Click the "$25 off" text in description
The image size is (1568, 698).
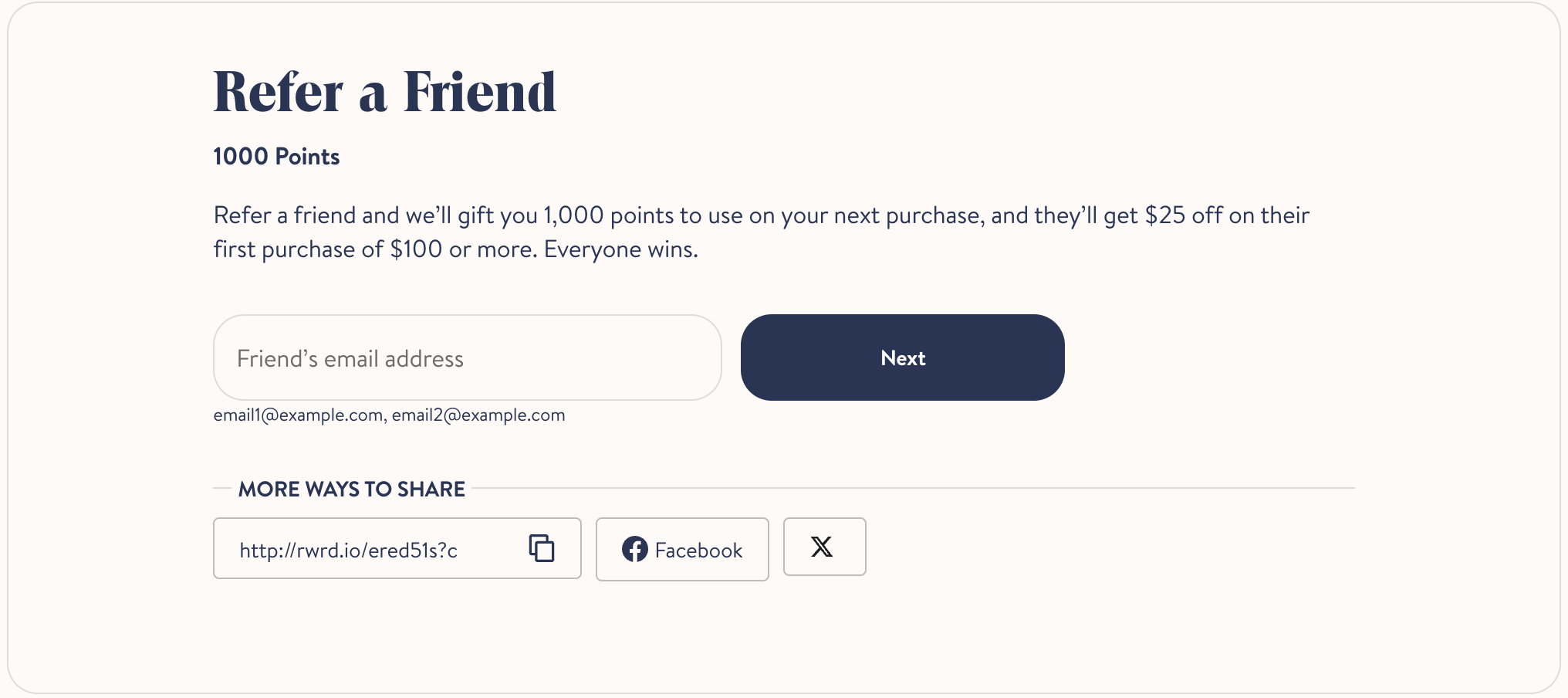(1184, 215)
